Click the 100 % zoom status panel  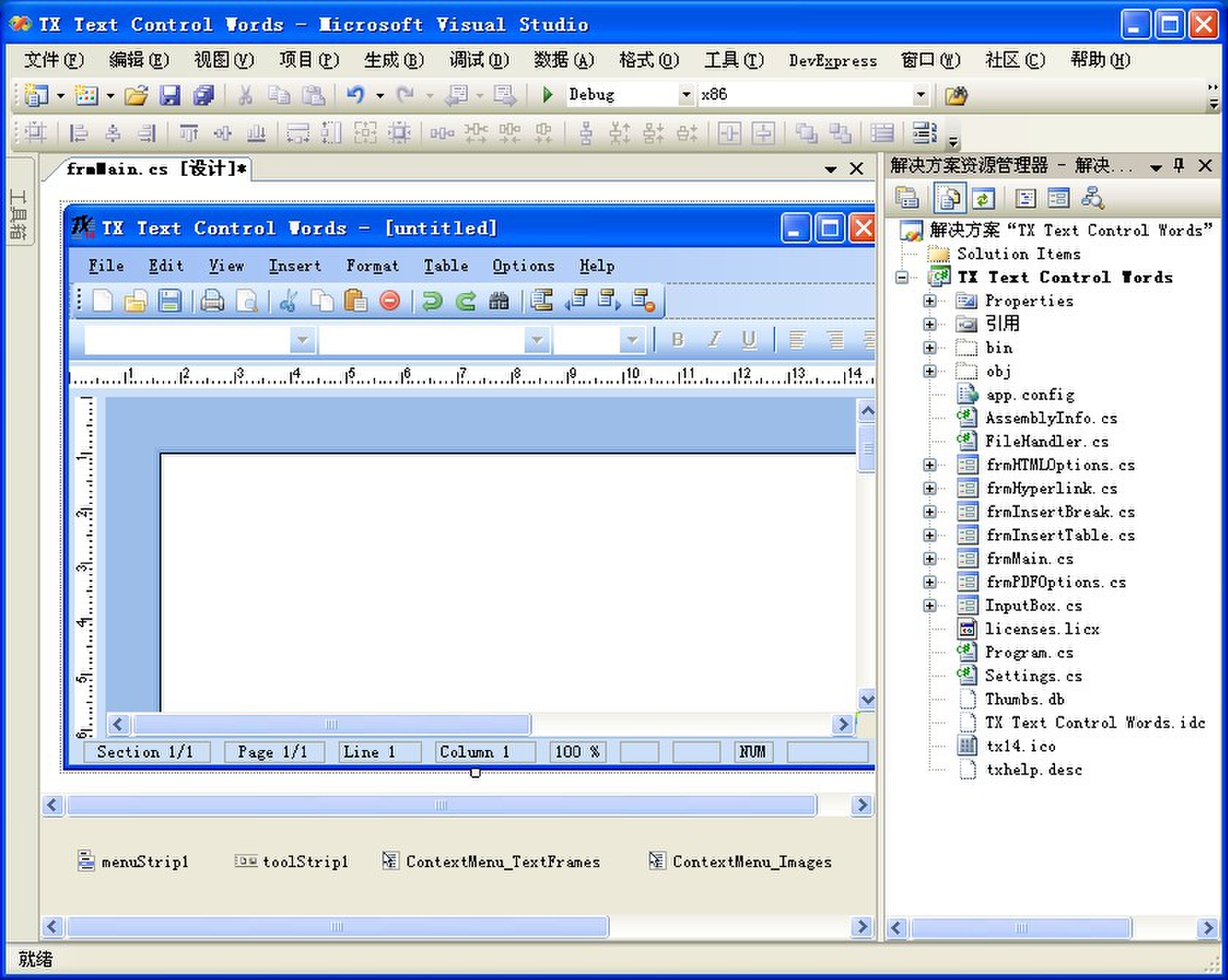tap(577, 752)
